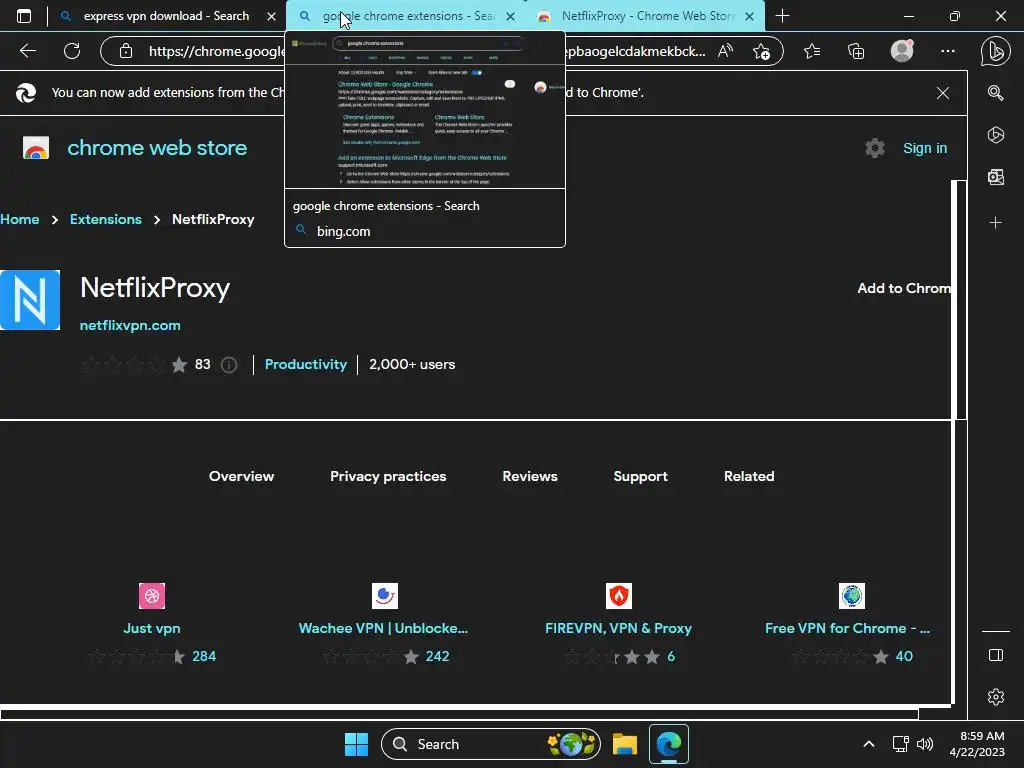Open the Reviews tab

tap(530, 476)
